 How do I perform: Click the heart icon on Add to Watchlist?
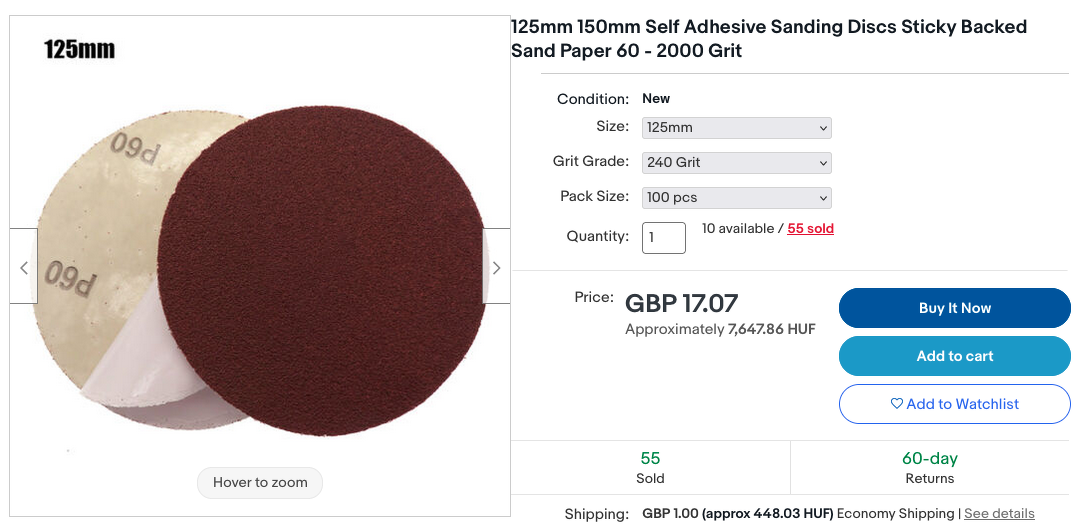click(896, 404)
